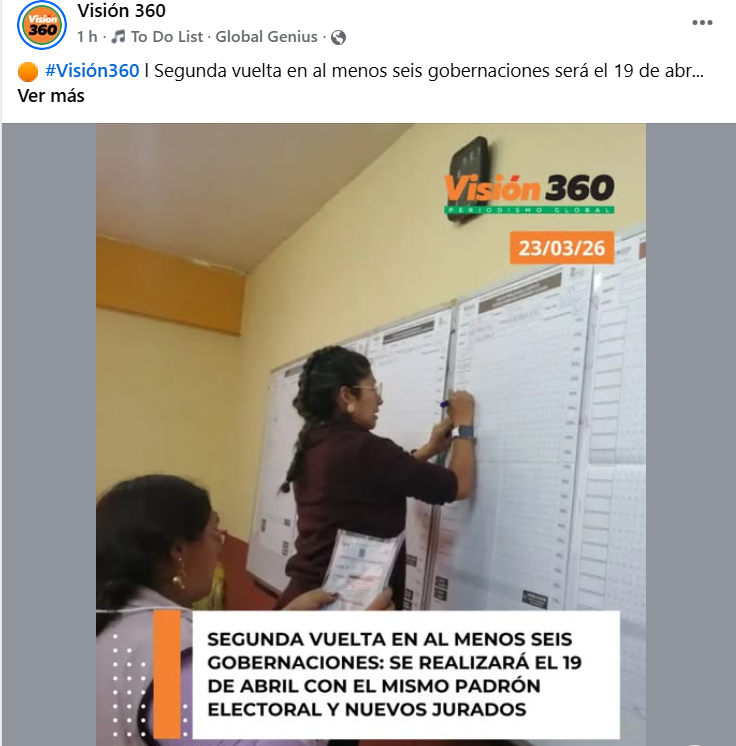736x746 pixels.
Task: Click the orange circle emoji in post text
Action: [x=28, y=72]
